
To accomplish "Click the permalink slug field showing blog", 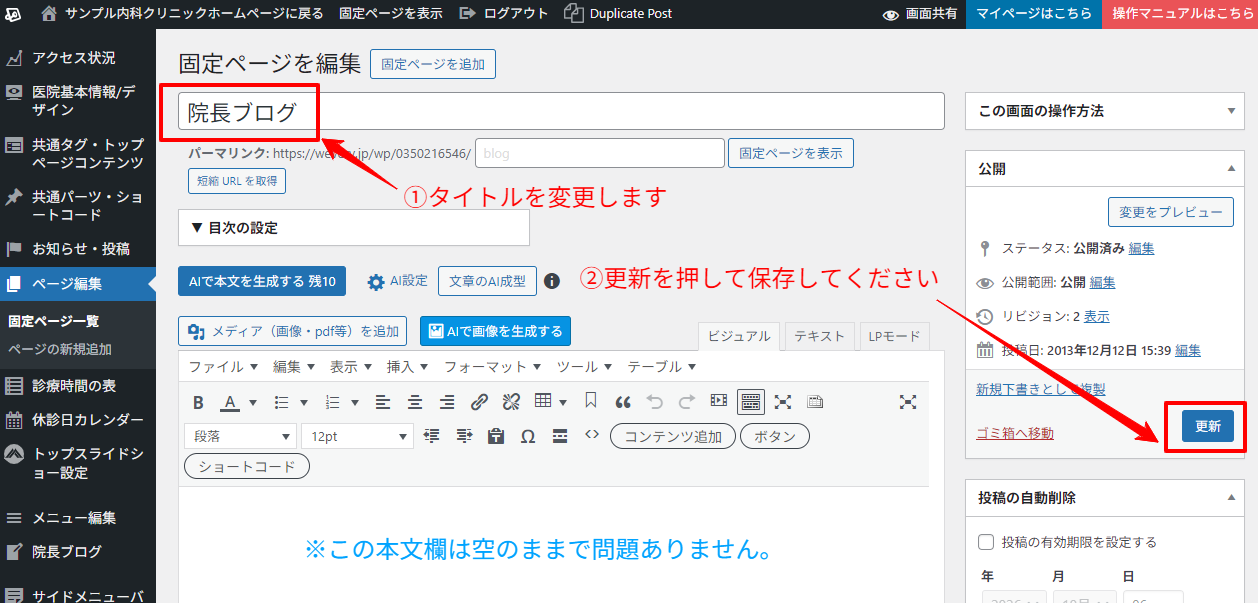I will coord(599,153).
